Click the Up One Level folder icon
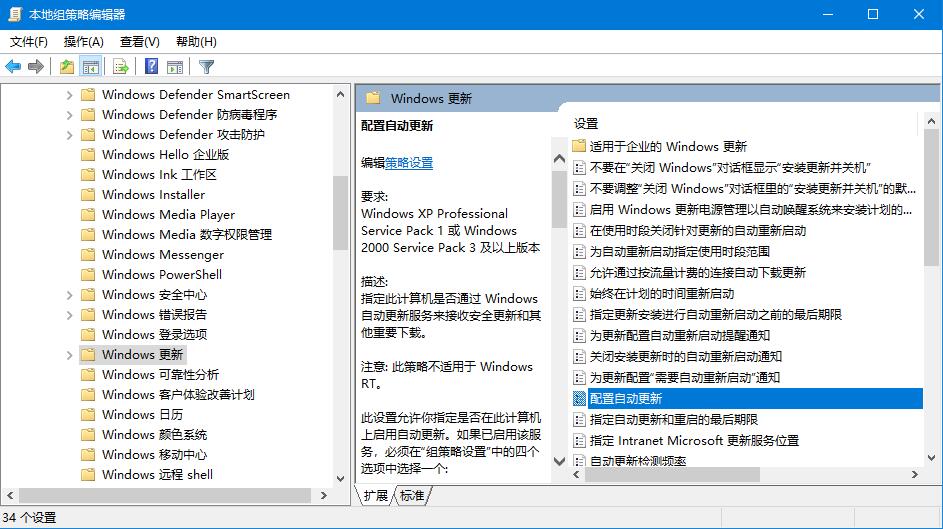 (x=66, y=67)
